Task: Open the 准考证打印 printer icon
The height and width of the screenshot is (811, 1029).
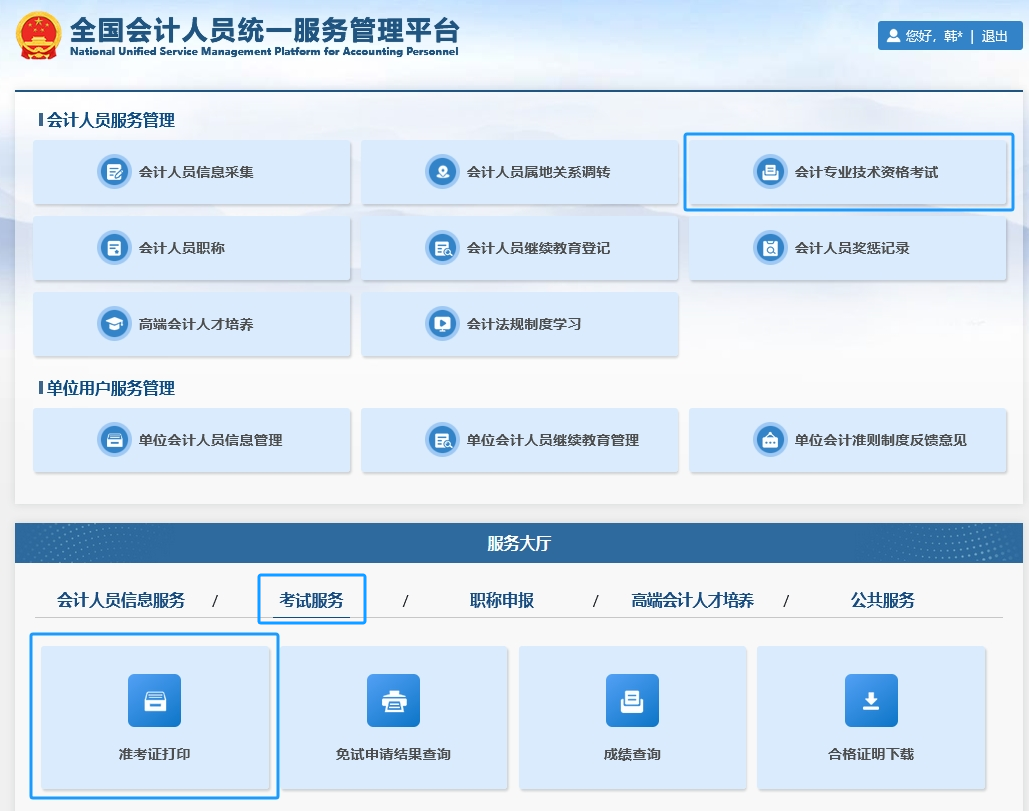Action: click(154, 700)
